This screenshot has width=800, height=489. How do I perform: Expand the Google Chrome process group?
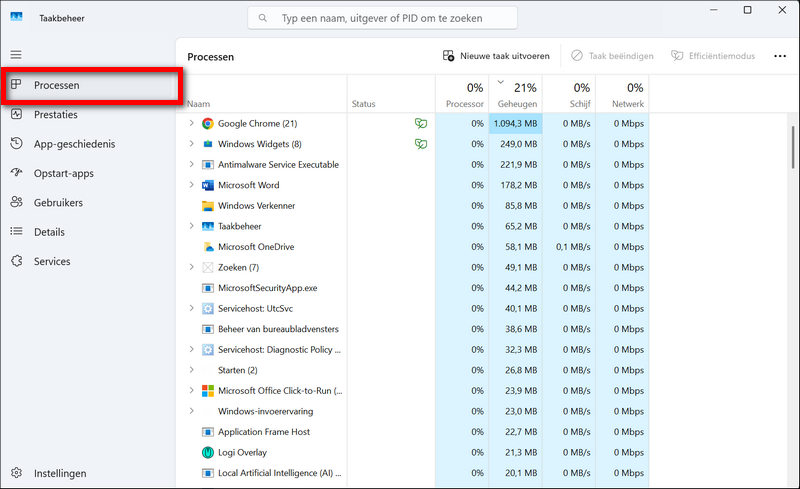(x=191, y=124)
